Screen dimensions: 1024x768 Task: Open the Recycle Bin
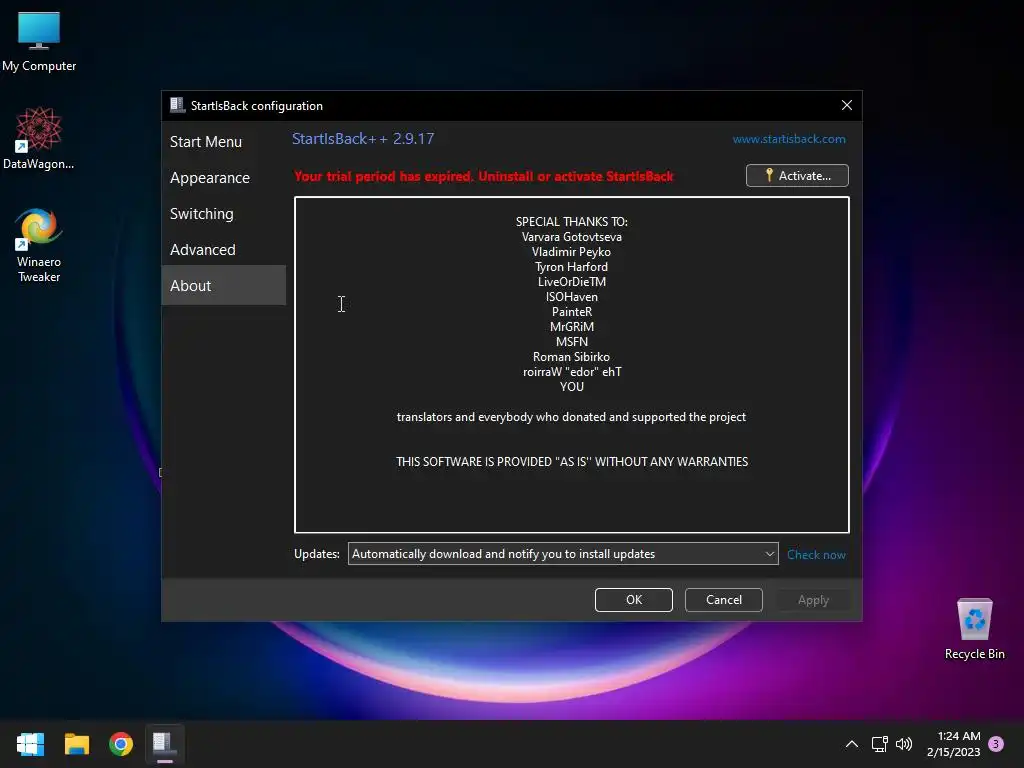click(x=974, y=629)
